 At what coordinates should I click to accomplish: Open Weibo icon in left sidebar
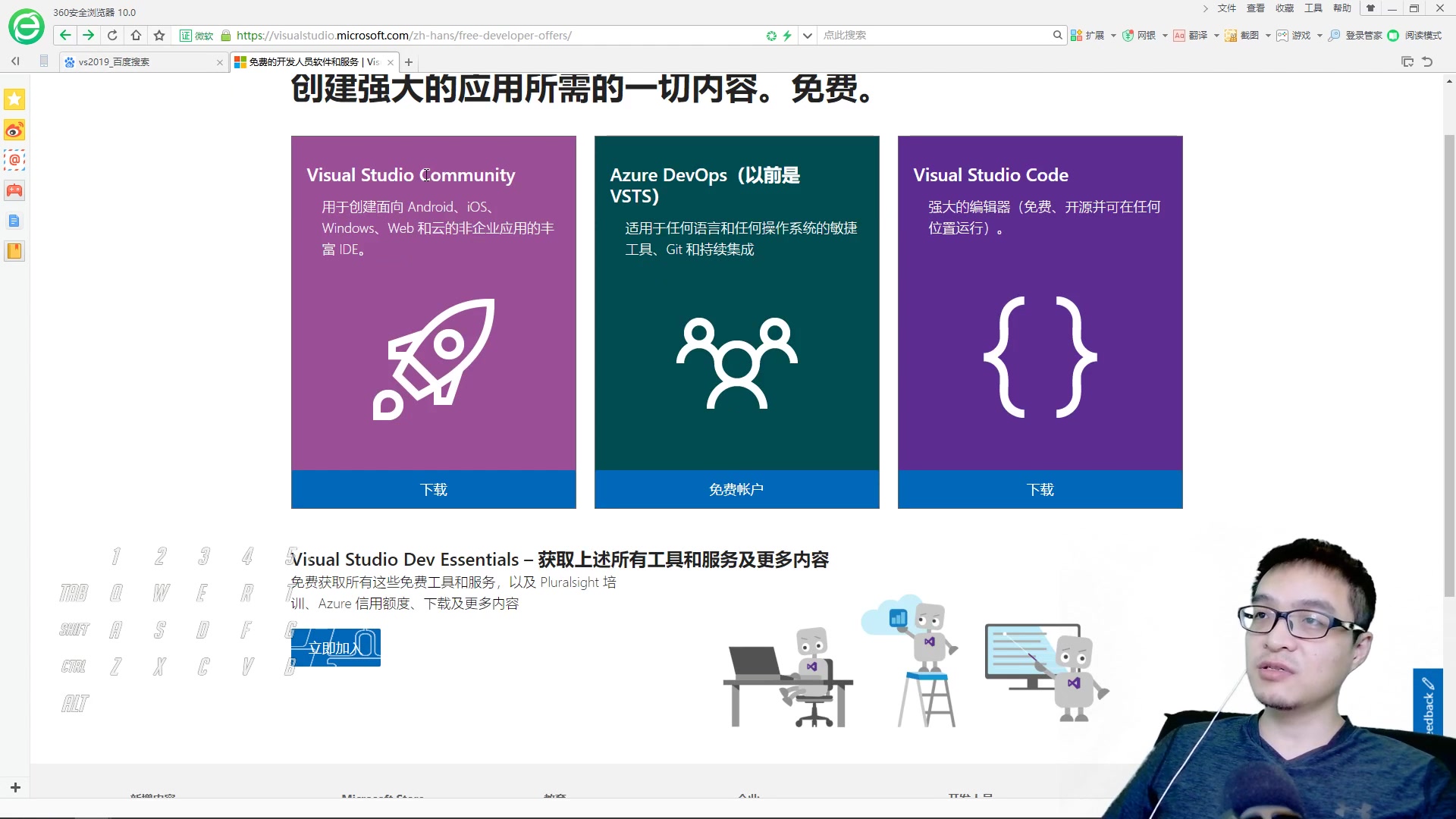[x=14, y=130]
